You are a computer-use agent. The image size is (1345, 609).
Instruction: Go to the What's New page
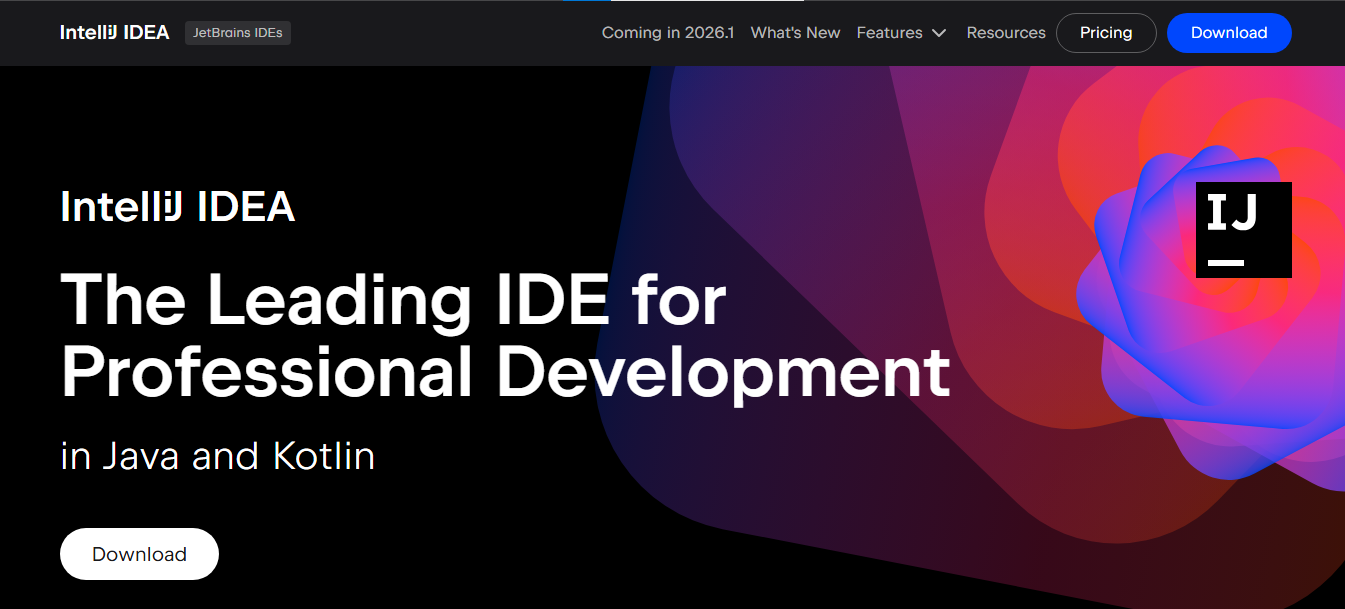coord(795,33)
